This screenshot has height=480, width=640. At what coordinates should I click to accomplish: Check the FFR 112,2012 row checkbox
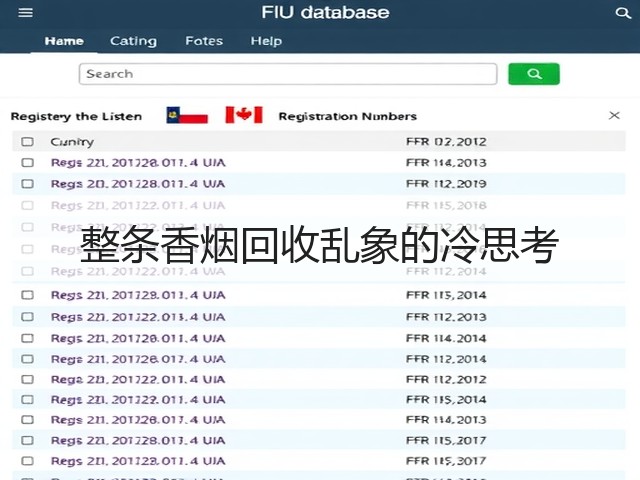(27, 379)
